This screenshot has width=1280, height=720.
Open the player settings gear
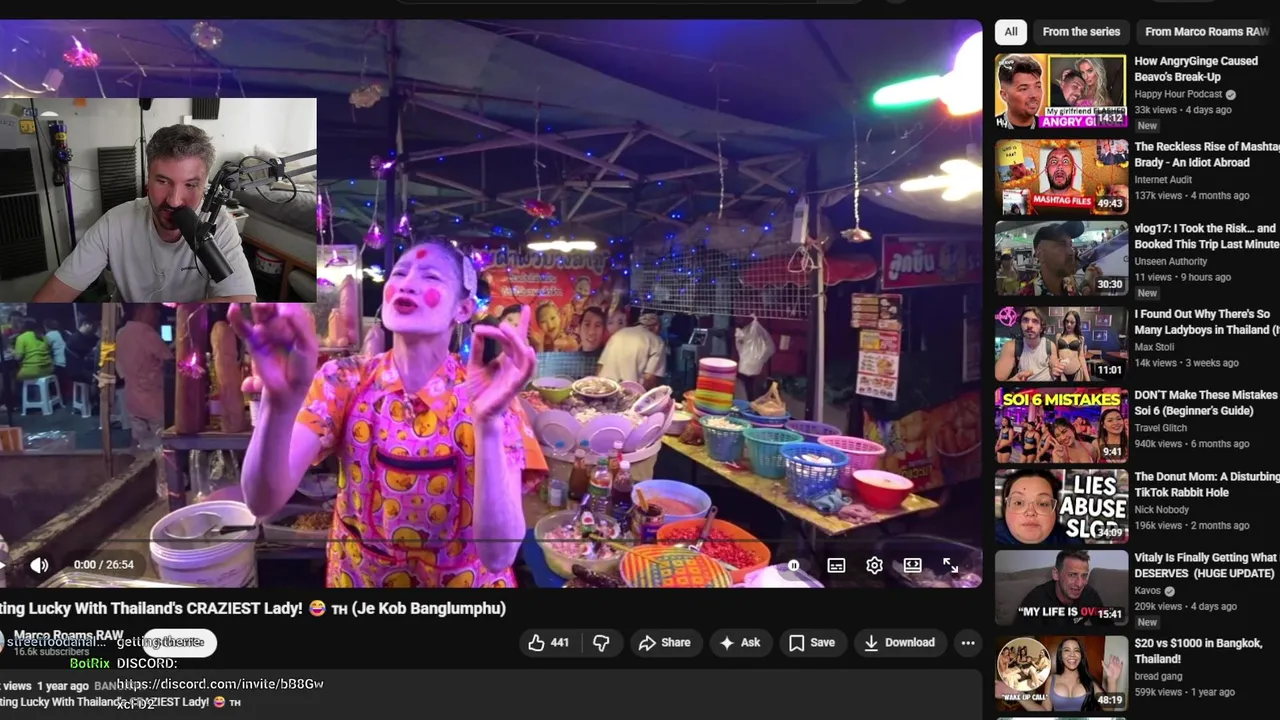tap(874, 565)
